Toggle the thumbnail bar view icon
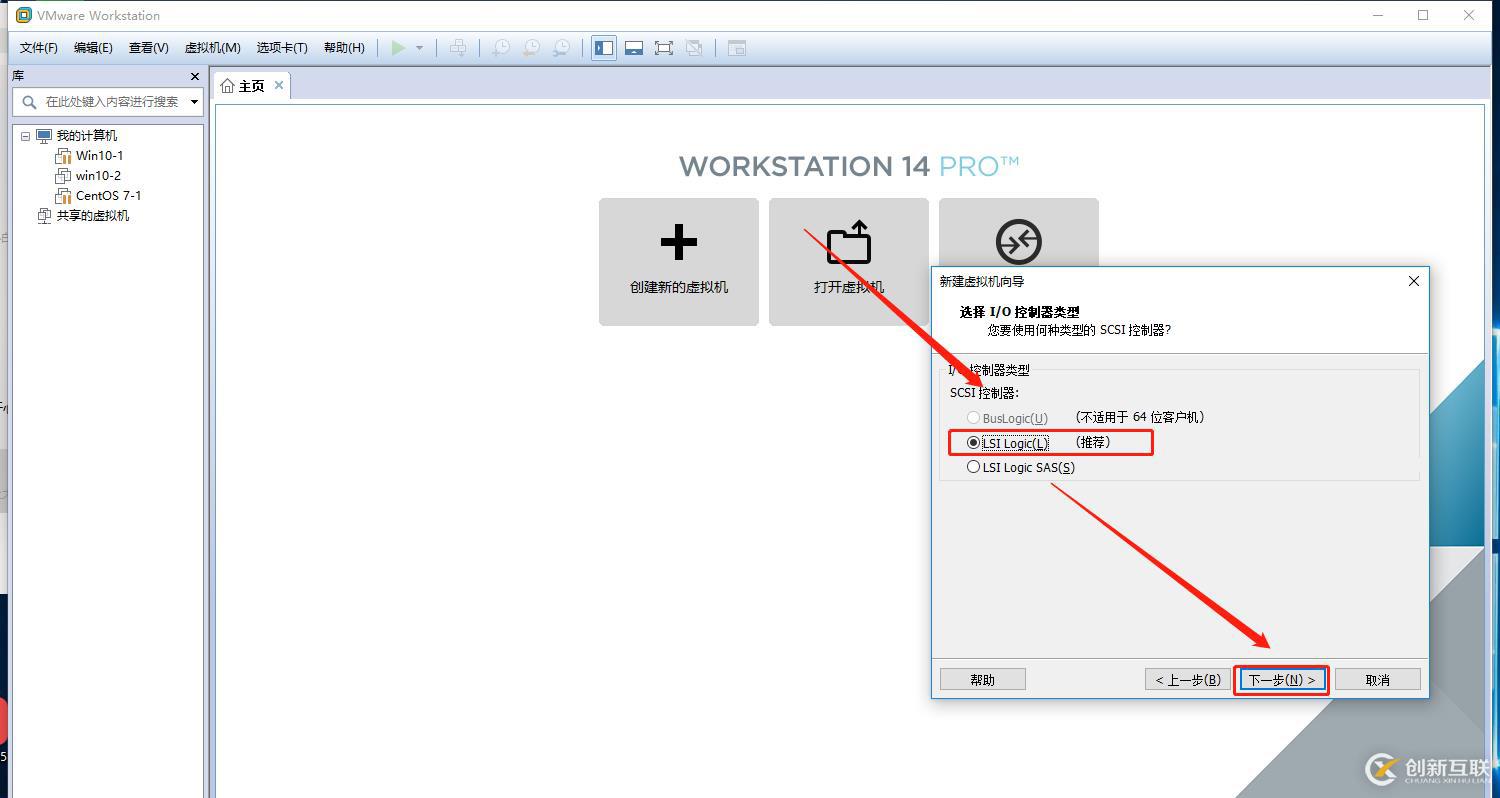The width and height of the screenshot is (1500, 798). click(x=634, y=48)
